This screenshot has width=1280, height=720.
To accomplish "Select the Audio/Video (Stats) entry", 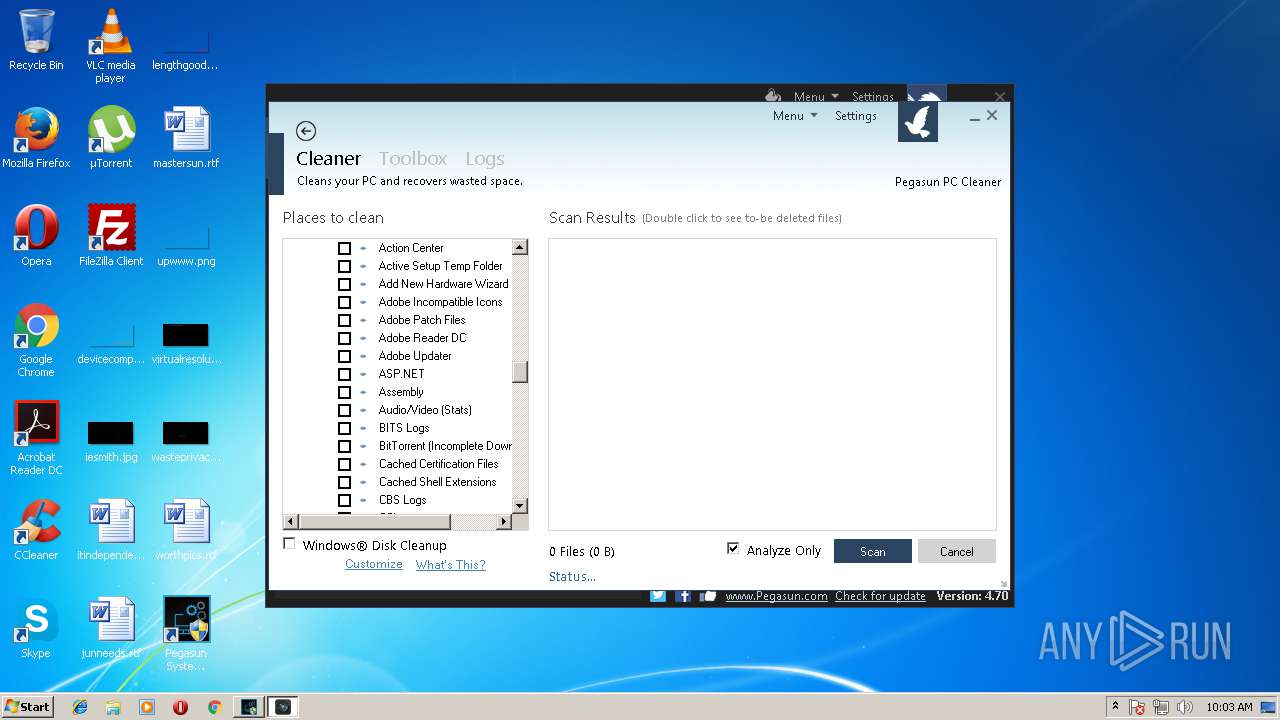I will 425,410.
